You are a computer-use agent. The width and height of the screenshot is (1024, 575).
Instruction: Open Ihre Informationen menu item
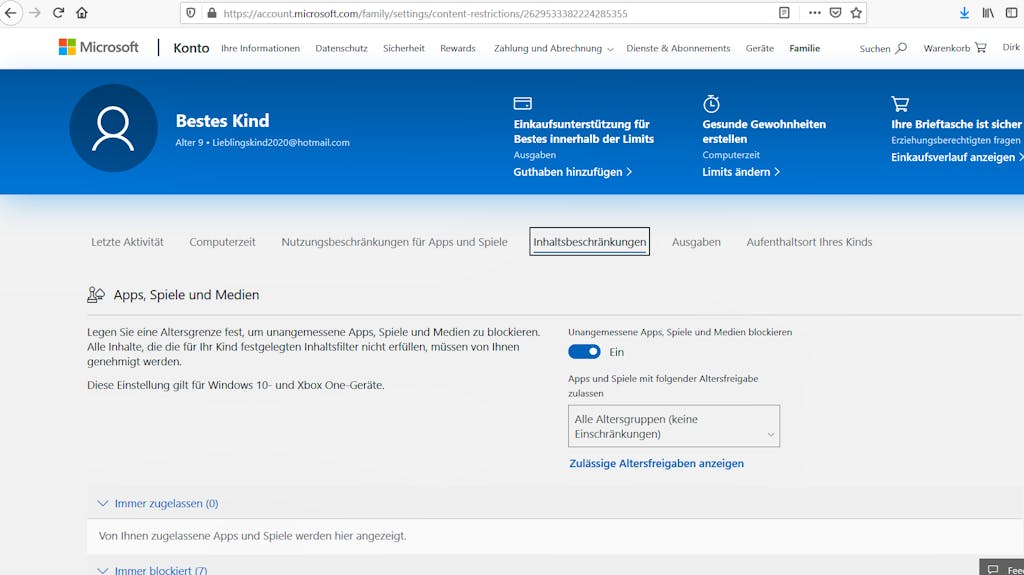pyautogui.click(x=260, y=48)
